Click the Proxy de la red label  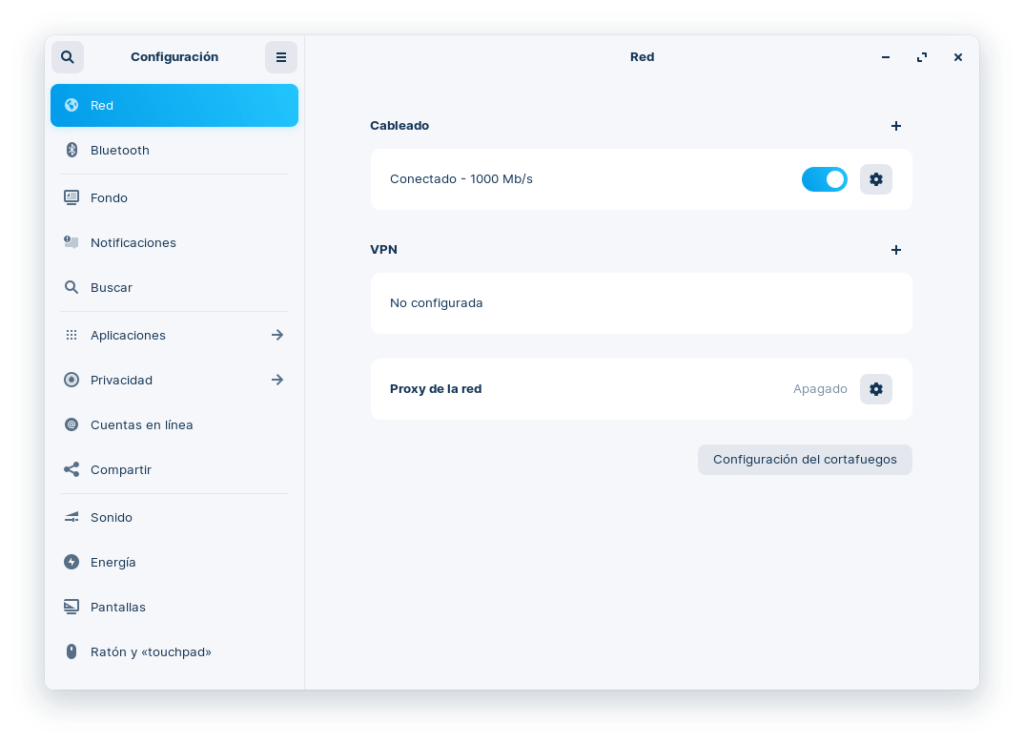point(436,389)
